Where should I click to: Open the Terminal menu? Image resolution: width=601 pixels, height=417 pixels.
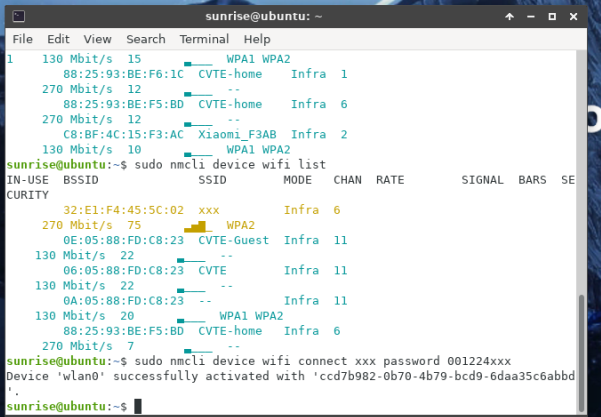(x=204, y=39)
